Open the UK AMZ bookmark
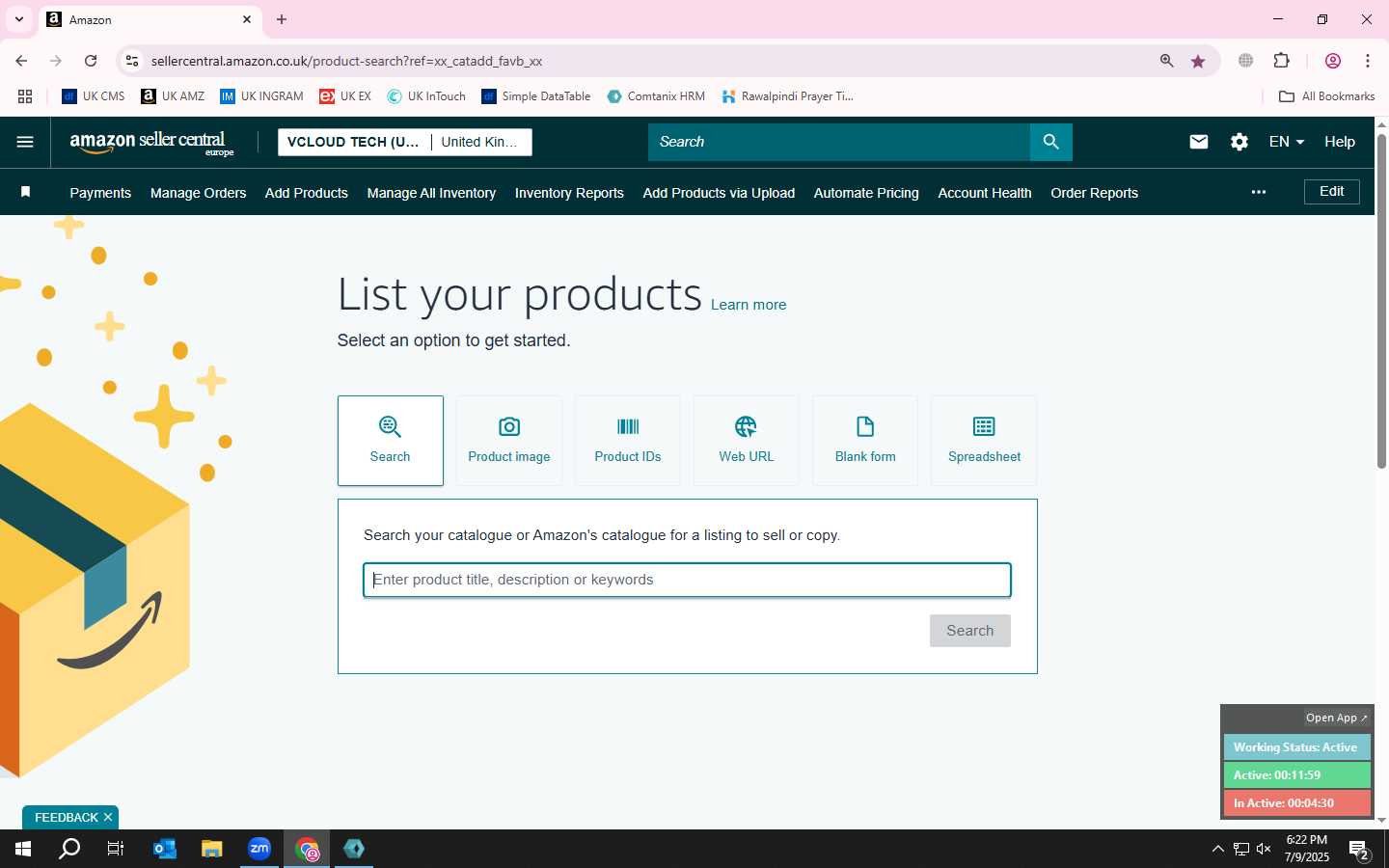This screenshot has width=1389, height=868. [x=173, y=96]
